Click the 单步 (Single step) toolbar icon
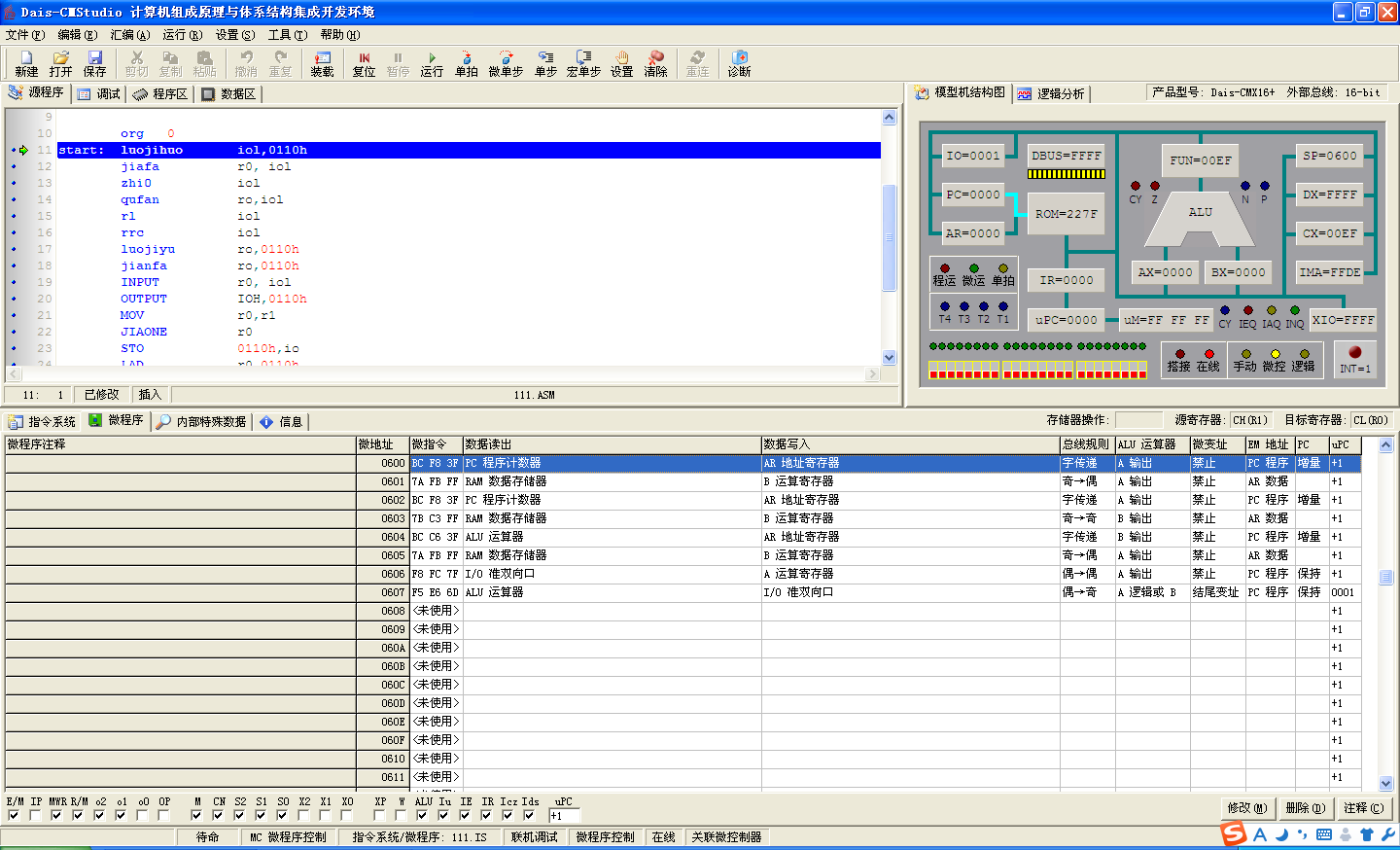 tap(545, 64)
